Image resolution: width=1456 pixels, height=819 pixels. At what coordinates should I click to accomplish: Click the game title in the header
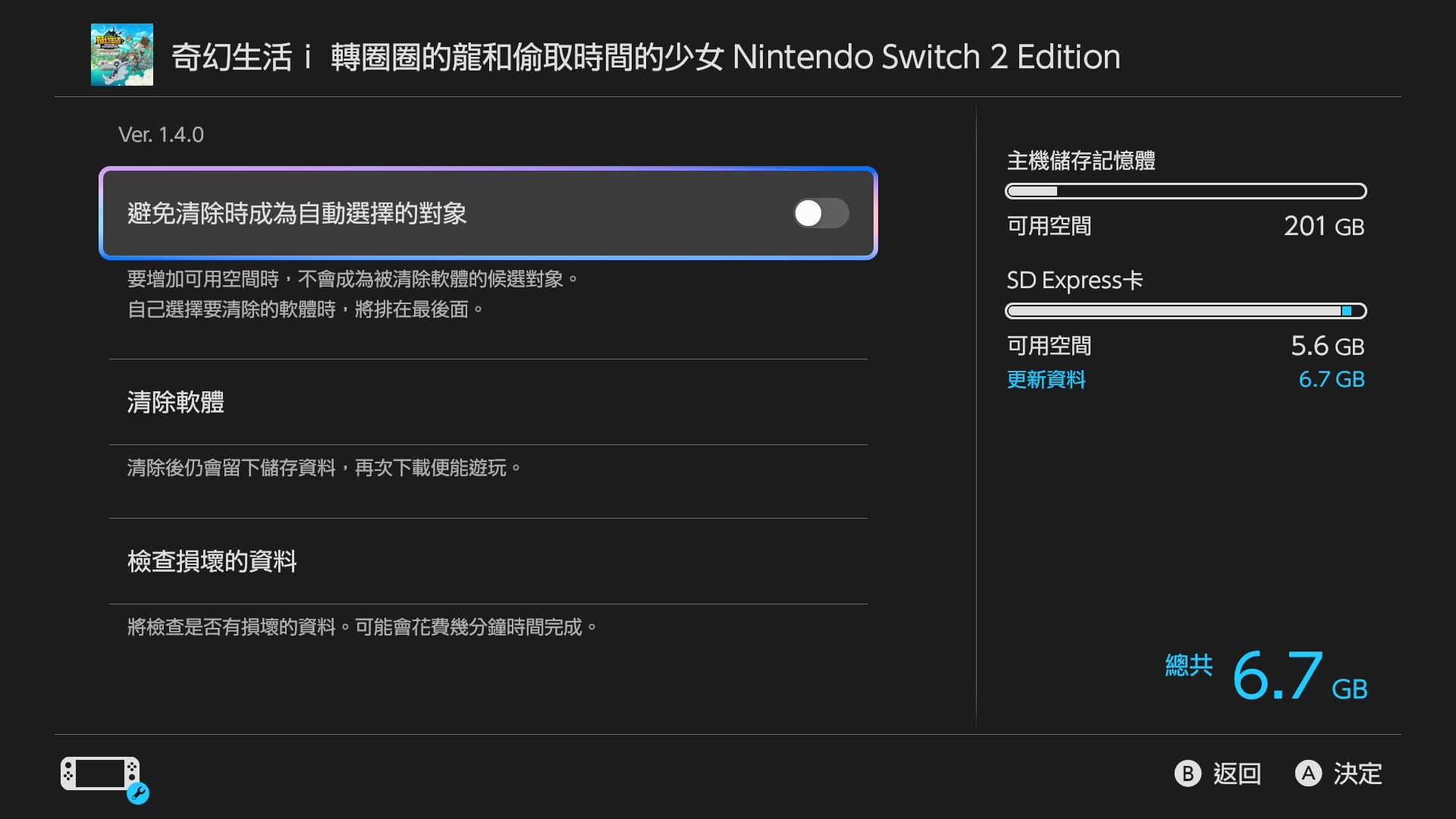(x=645, y=56)
